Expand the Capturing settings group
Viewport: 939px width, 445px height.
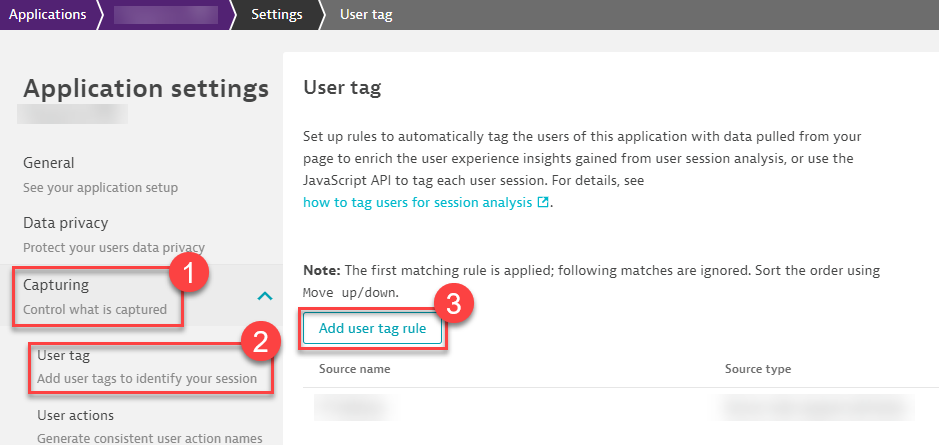tap(56, 285)
